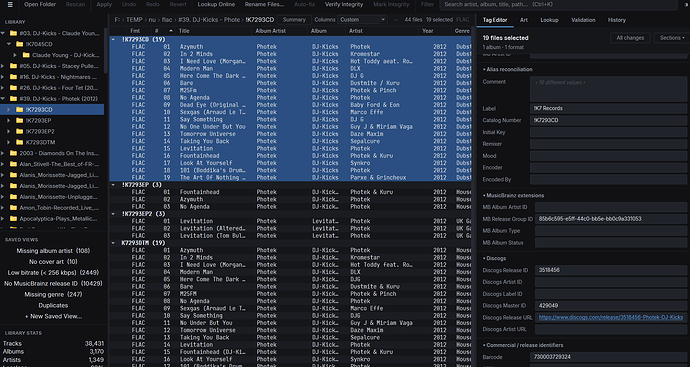Collapse the MusicBrainz extensions section

pyautogui.click(x=513, y=196)
